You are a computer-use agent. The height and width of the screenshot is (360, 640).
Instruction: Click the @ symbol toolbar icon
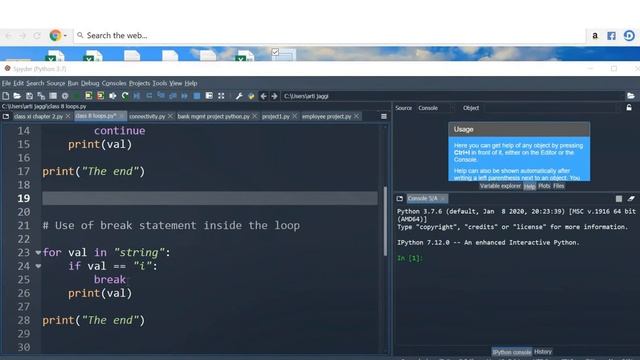point(65,96)
